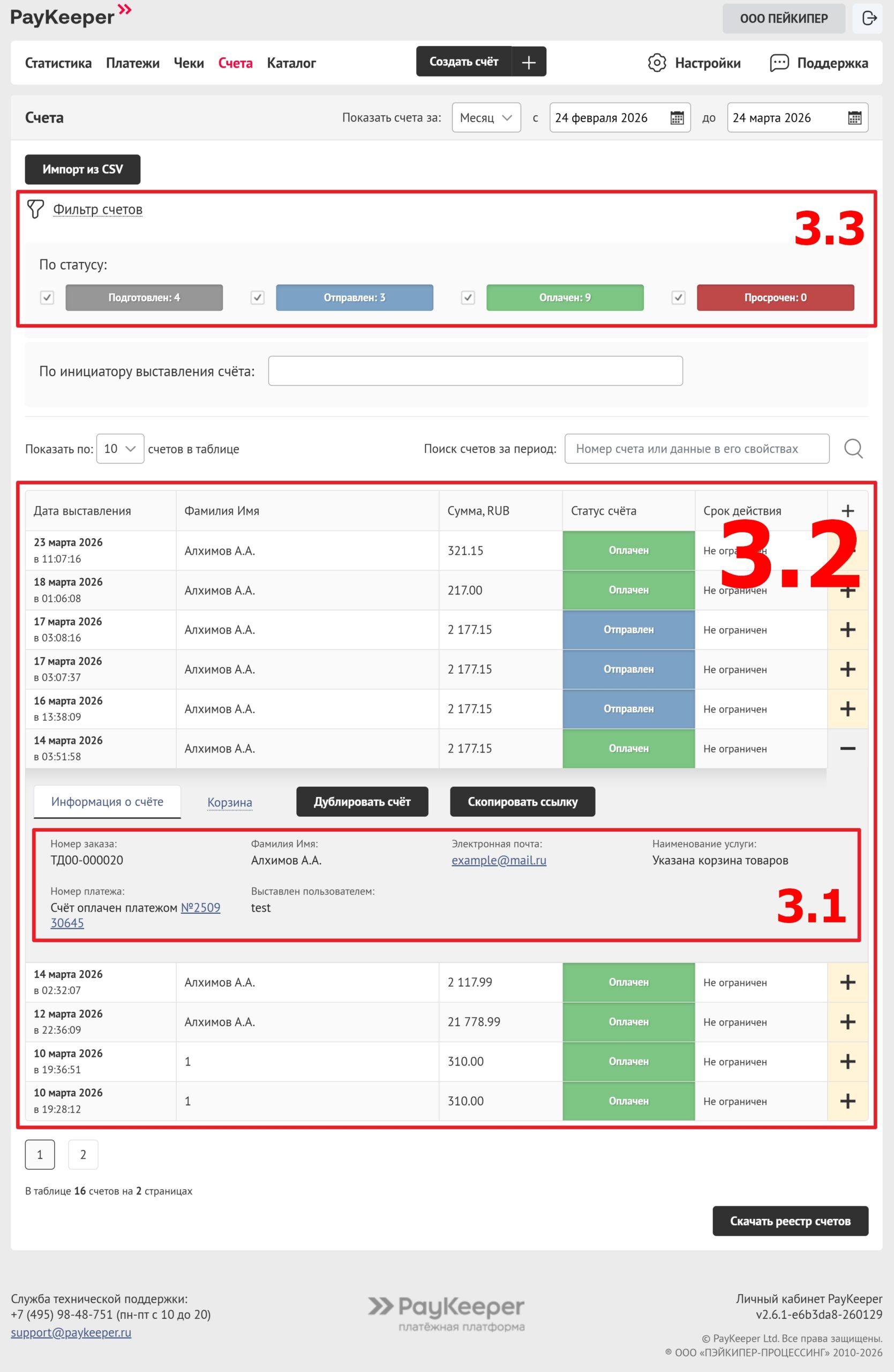Click the logout icon beside ООО ПЕЙКИПЕР
894x1372 pixels.
pos(869,18)
